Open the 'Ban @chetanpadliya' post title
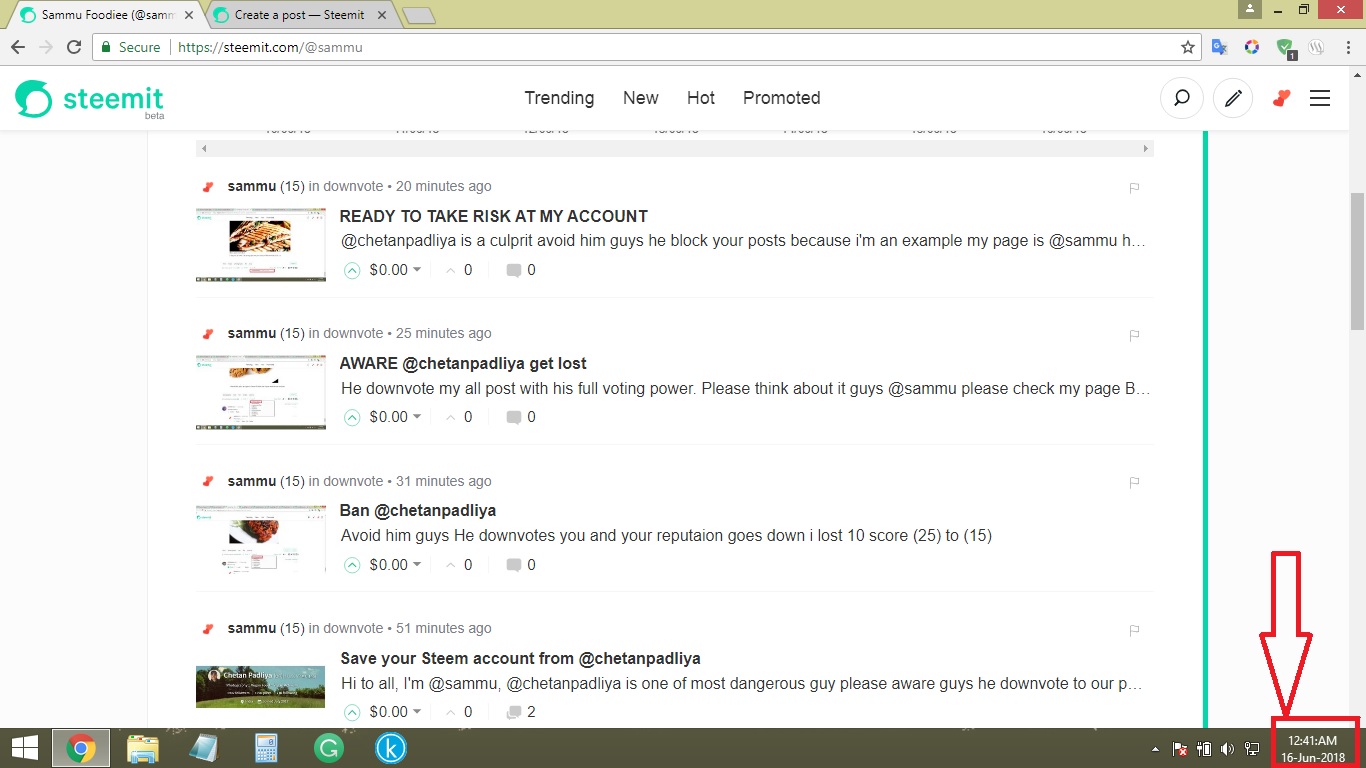1366x768 pixels. (418, 510)
